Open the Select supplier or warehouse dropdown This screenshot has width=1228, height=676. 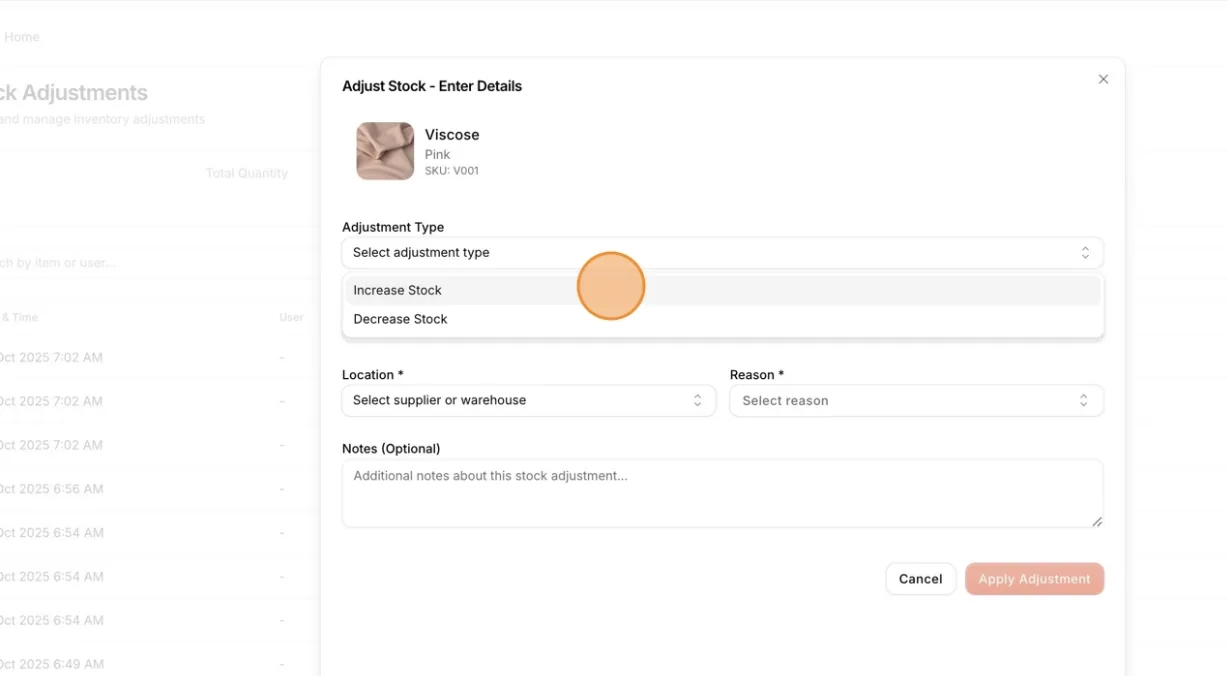[x=528, y=400]
